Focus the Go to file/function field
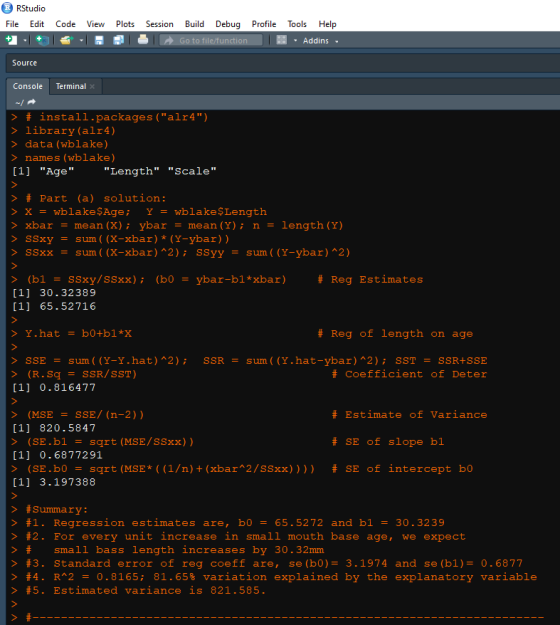Viewport: 560px width, 625px height. 211,40
